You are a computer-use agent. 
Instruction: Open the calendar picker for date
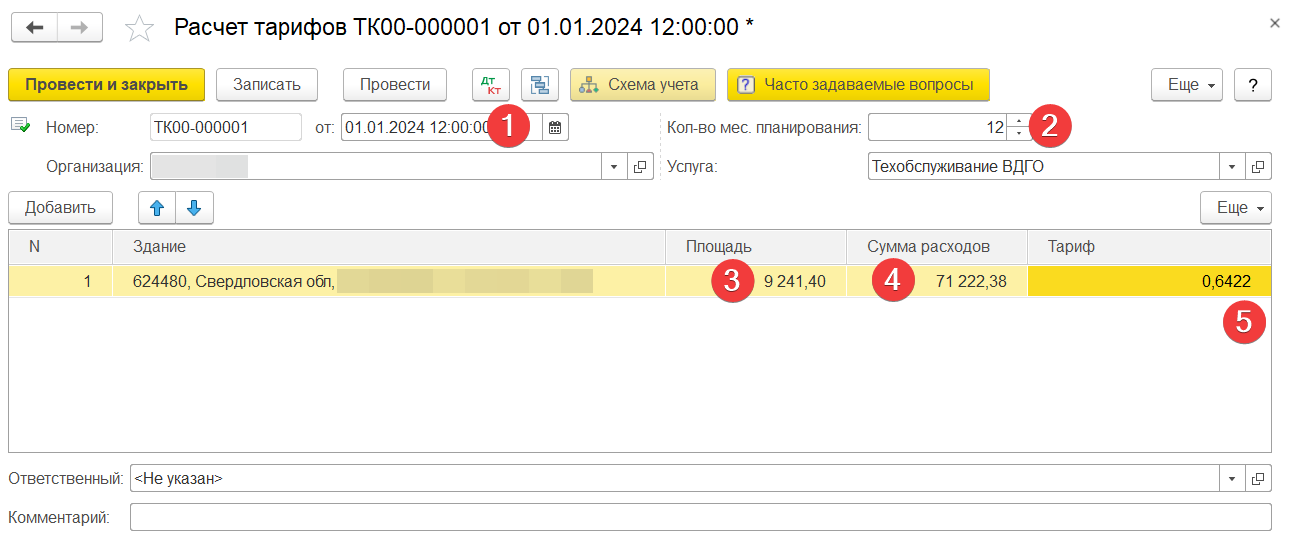[x=555, y=127]
